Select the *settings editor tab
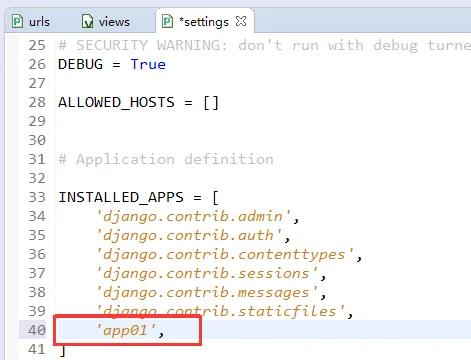471x360 pixels. tap(204, 22)
